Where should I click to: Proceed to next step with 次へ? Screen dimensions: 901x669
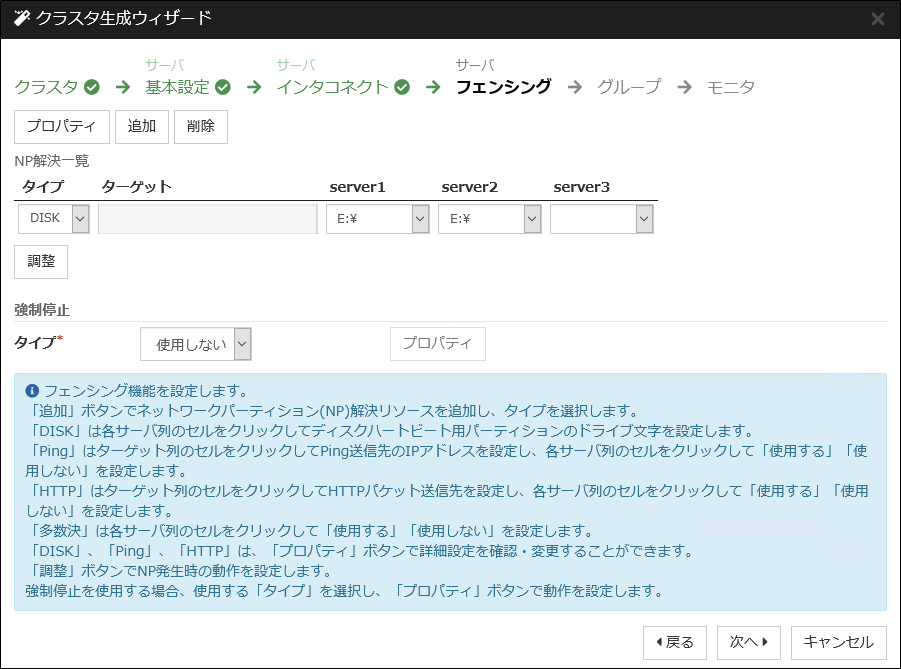pos(747,642)
